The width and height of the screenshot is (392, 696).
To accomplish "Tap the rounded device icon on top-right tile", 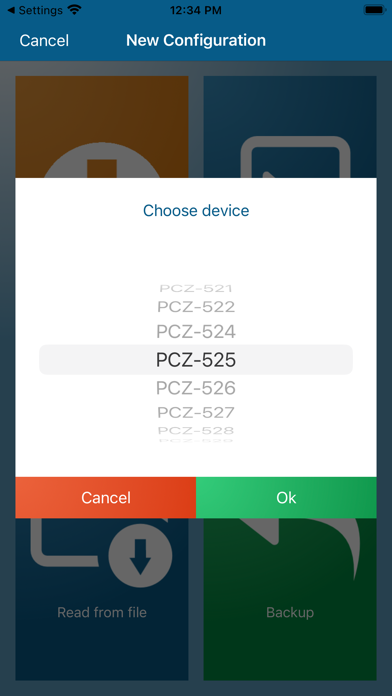I will click(x=295, y=157).
